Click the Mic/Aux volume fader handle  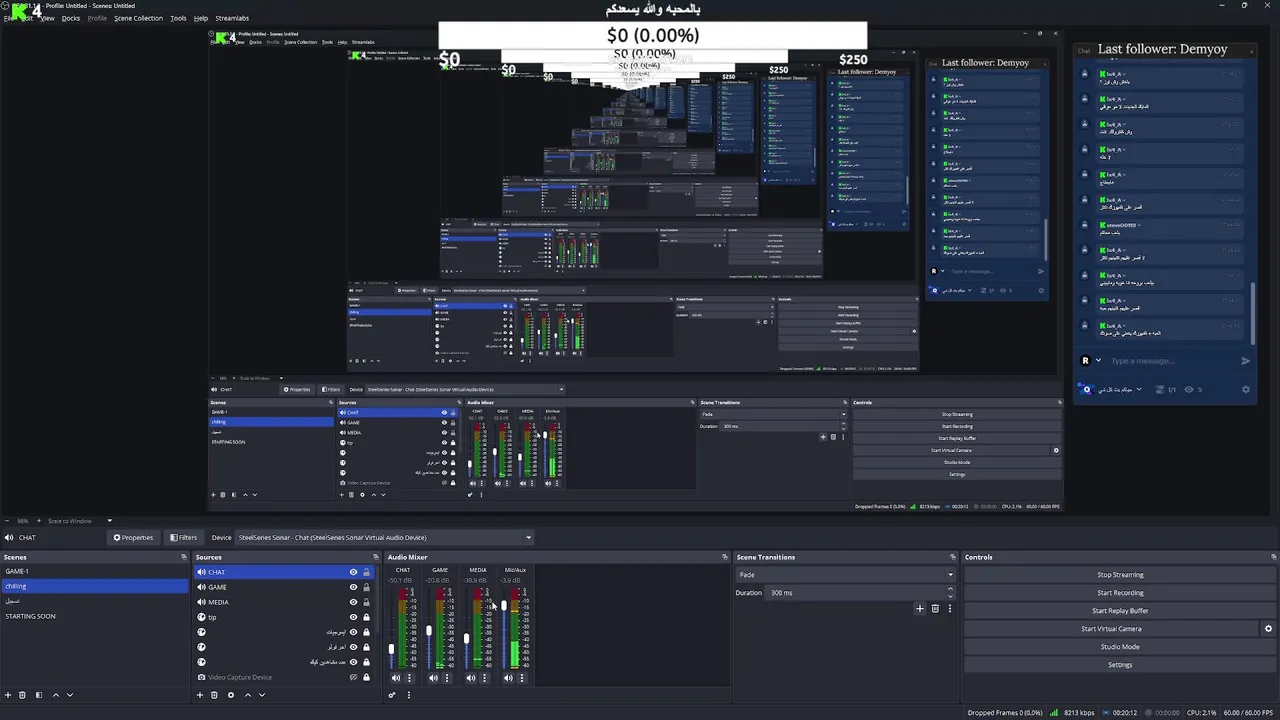(504, 607)
